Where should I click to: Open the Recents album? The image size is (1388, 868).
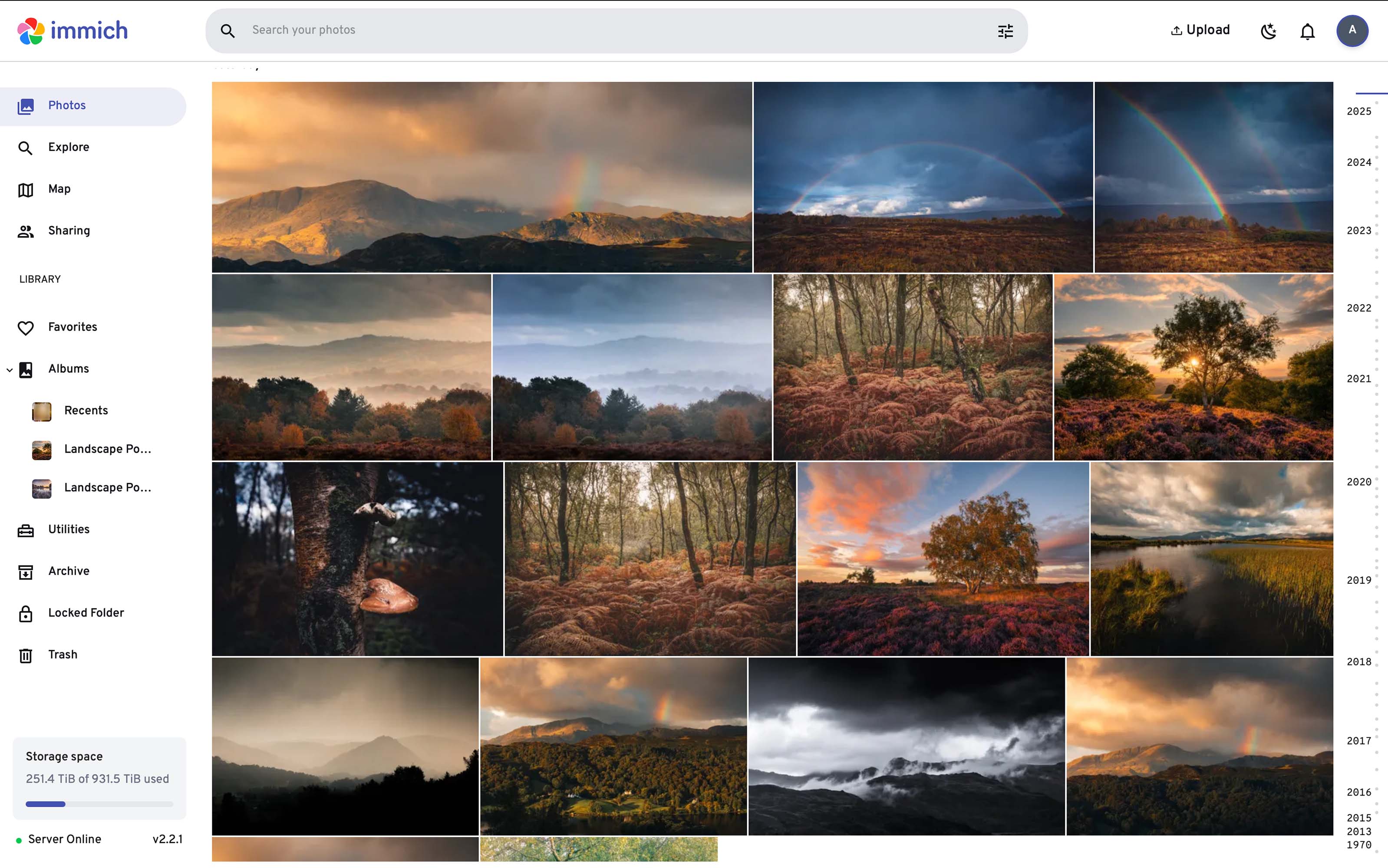tap(86, 411)
